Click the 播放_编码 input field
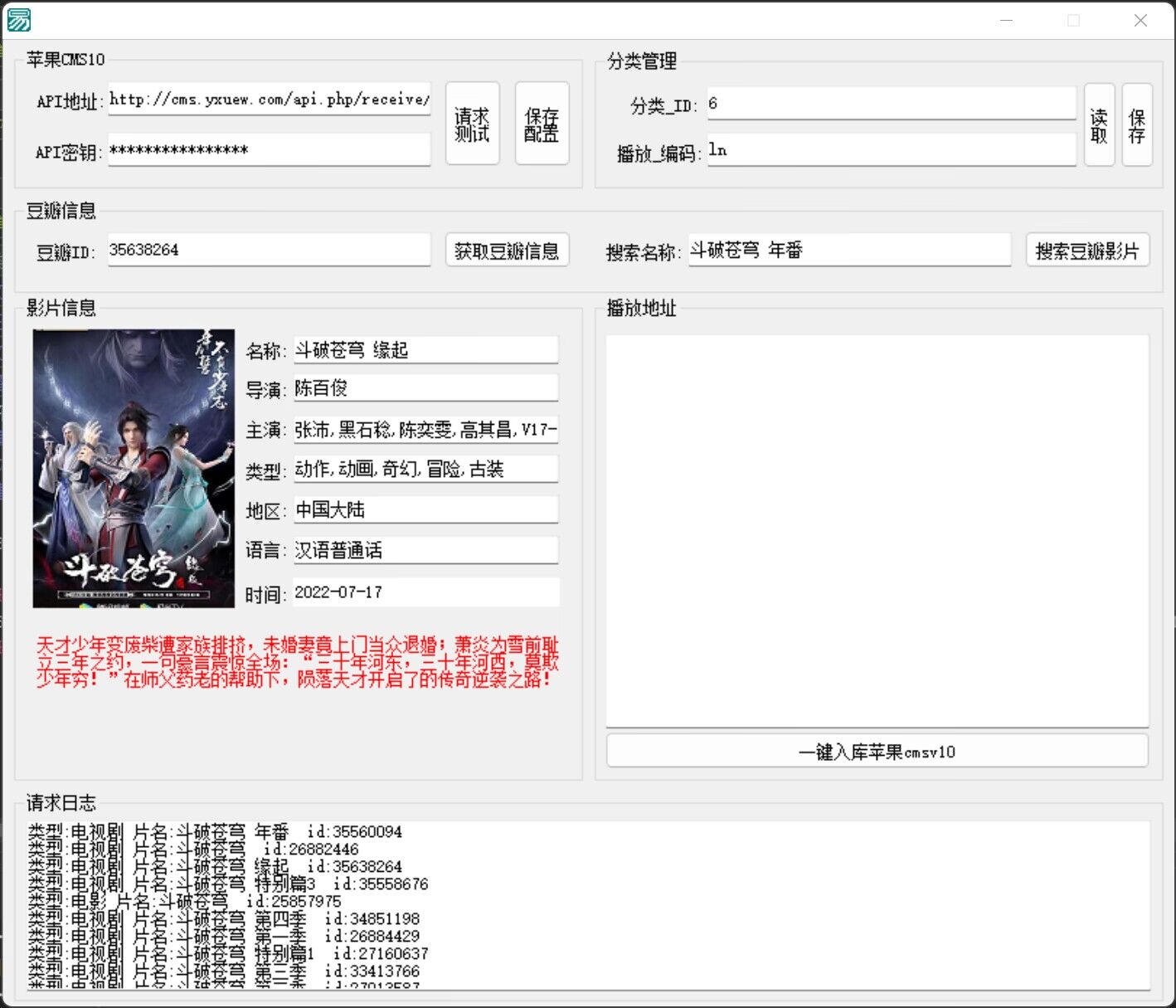The width and height of the screenshot is (1176, 1008). click(892, 150)
